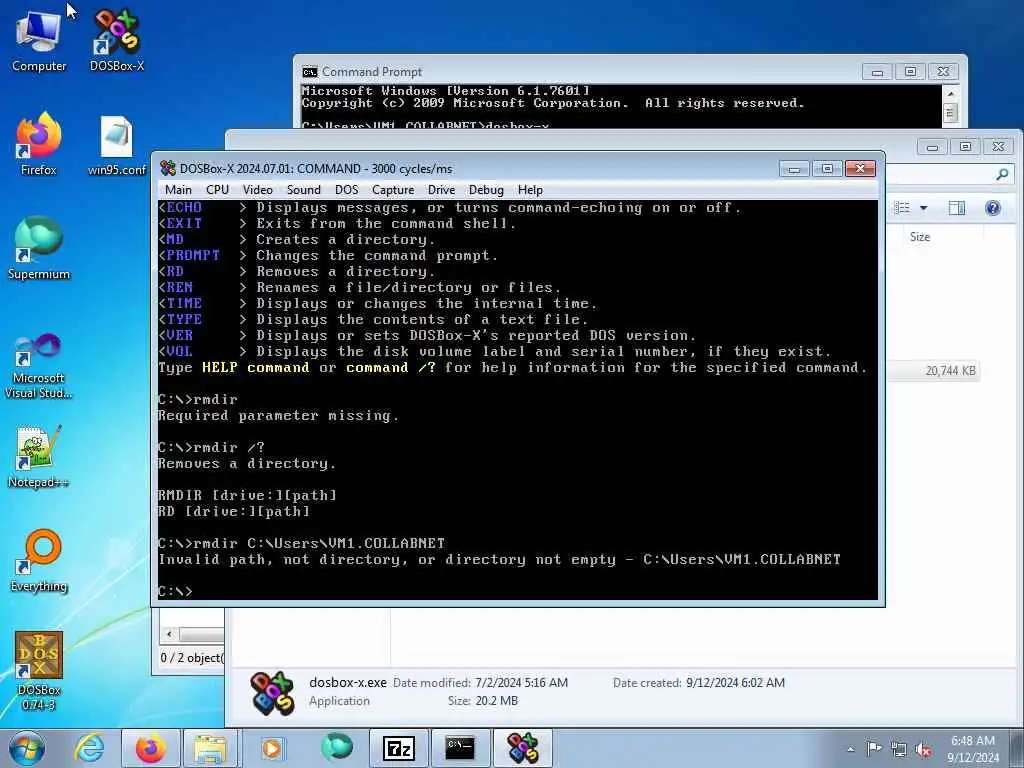Open 7-Zip from the taskbar
This screenshot has width=1024, height=768.
coord(398,748)
